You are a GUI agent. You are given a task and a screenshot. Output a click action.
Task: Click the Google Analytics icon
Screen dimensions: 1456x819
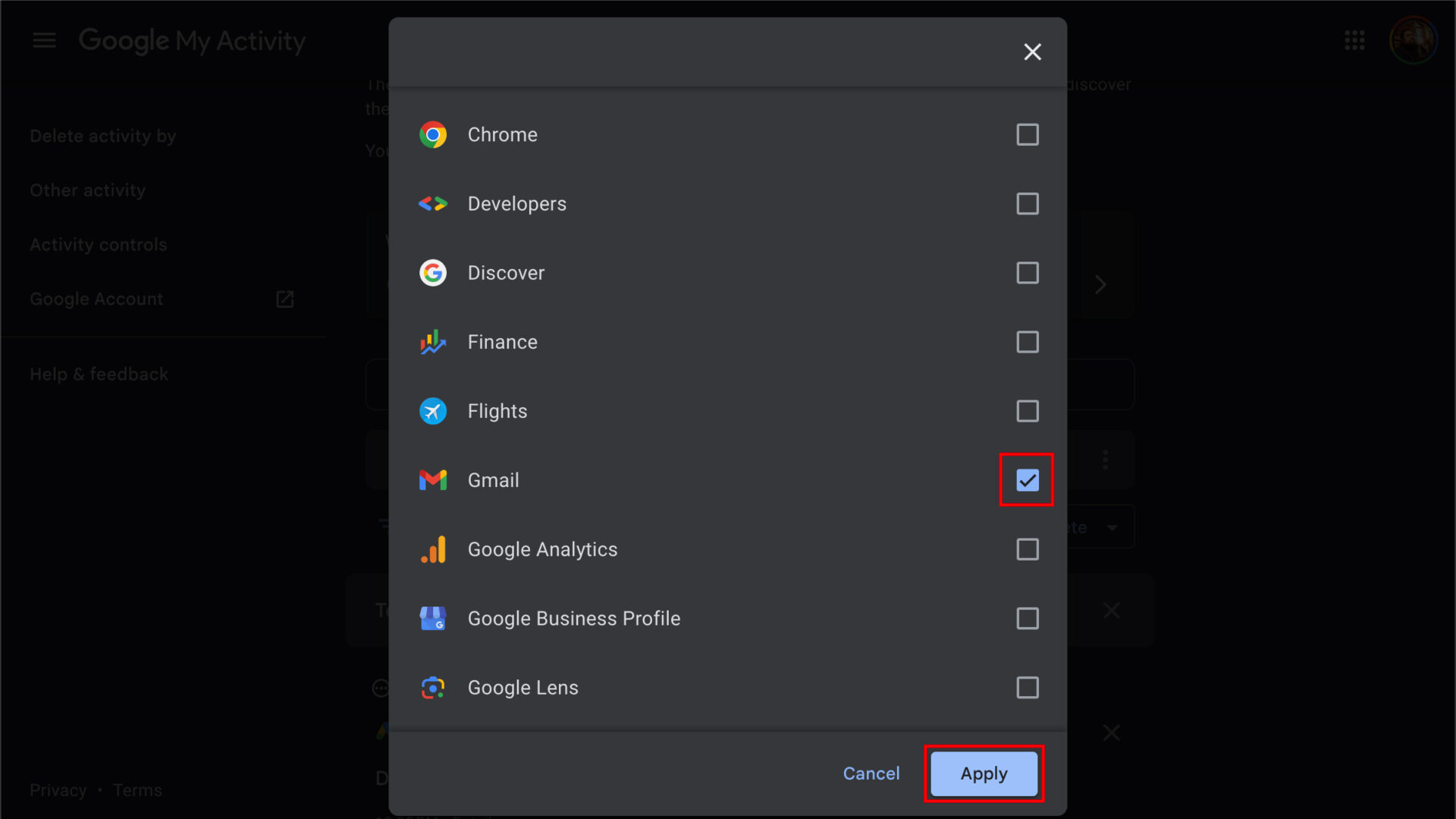click(x=432, y=549)
